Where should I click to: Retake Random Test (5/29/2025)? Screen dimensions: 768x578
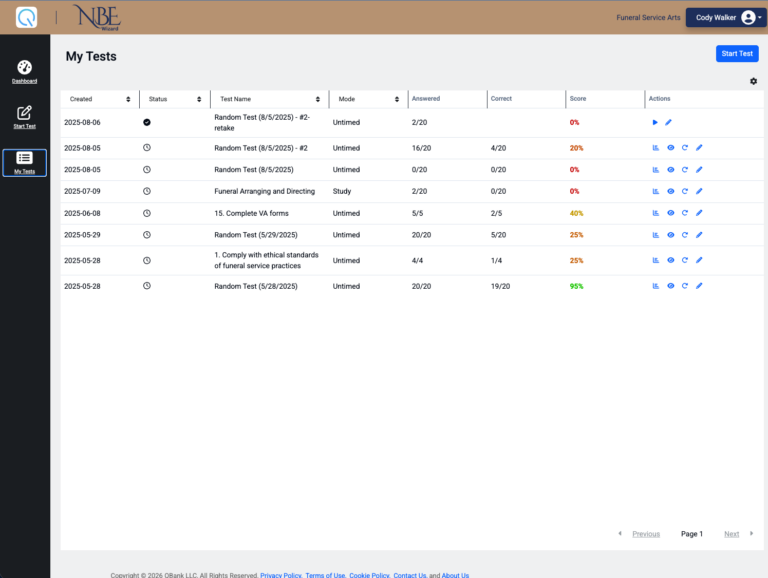pyautogui.click(x=685, y=235)
